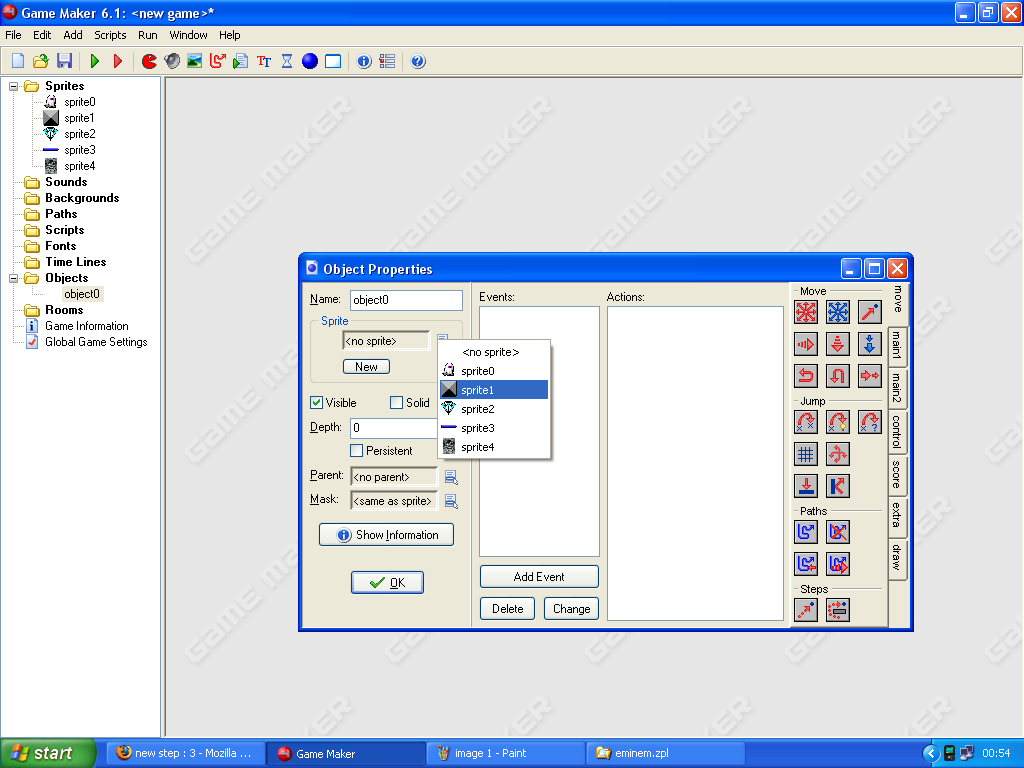Add a time line using hourglass icon
1024x768 pixels.
[x=287, y=61]
